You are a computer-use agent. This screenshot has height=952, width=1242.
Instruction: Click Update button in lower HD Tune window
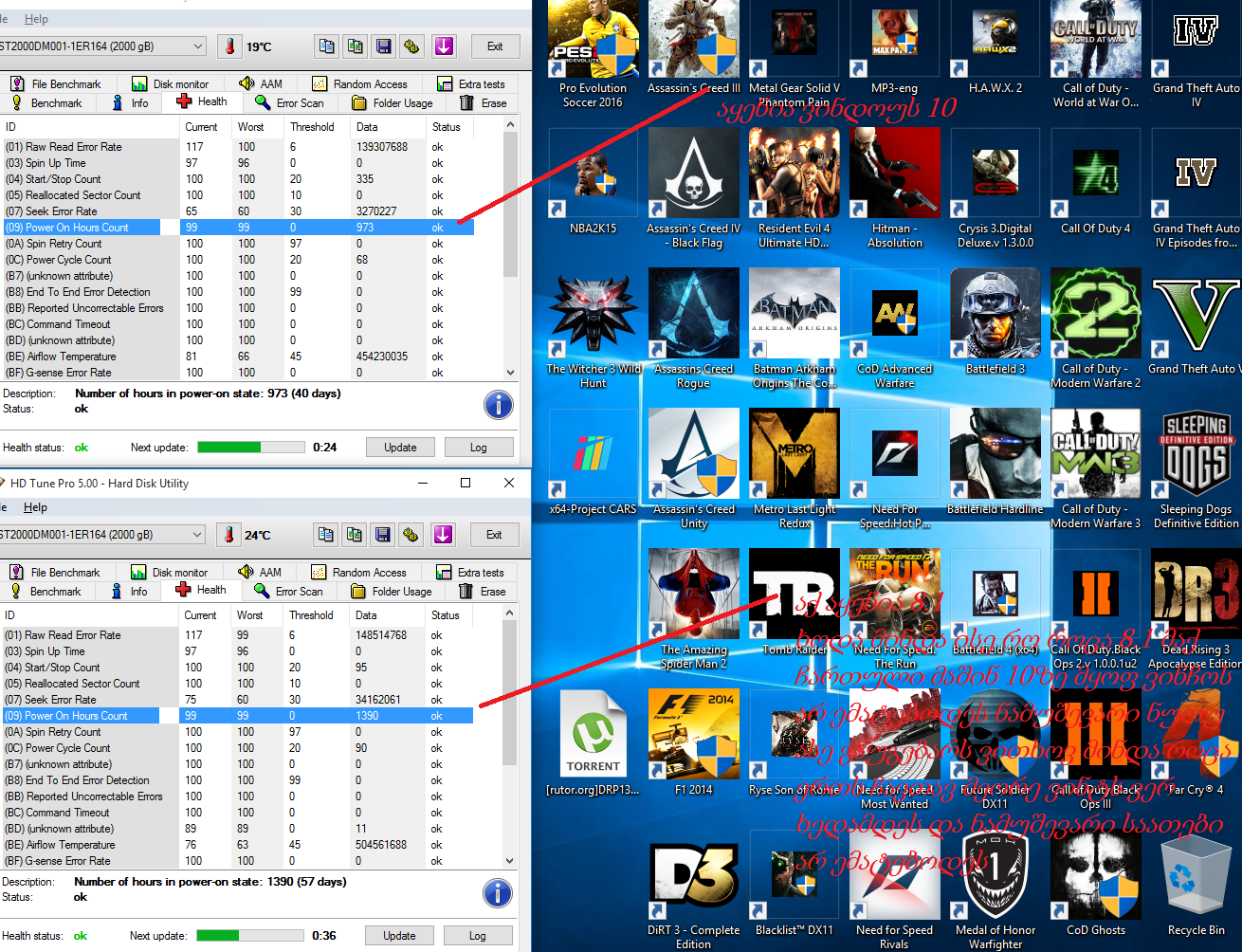pyautogui.click(x=399, y=936)
